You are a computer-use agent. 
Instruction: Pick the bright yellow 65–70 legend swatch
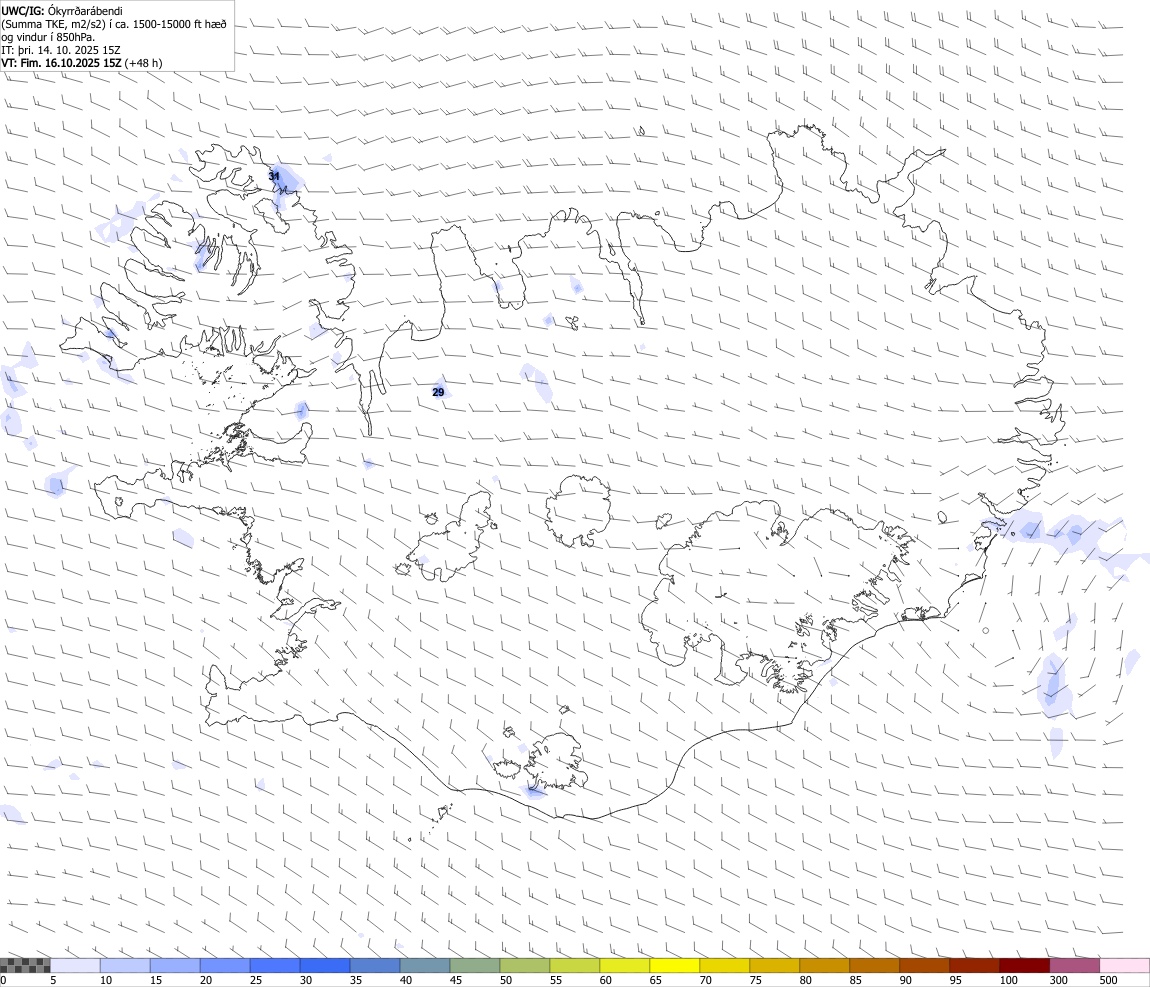(675, 965)
